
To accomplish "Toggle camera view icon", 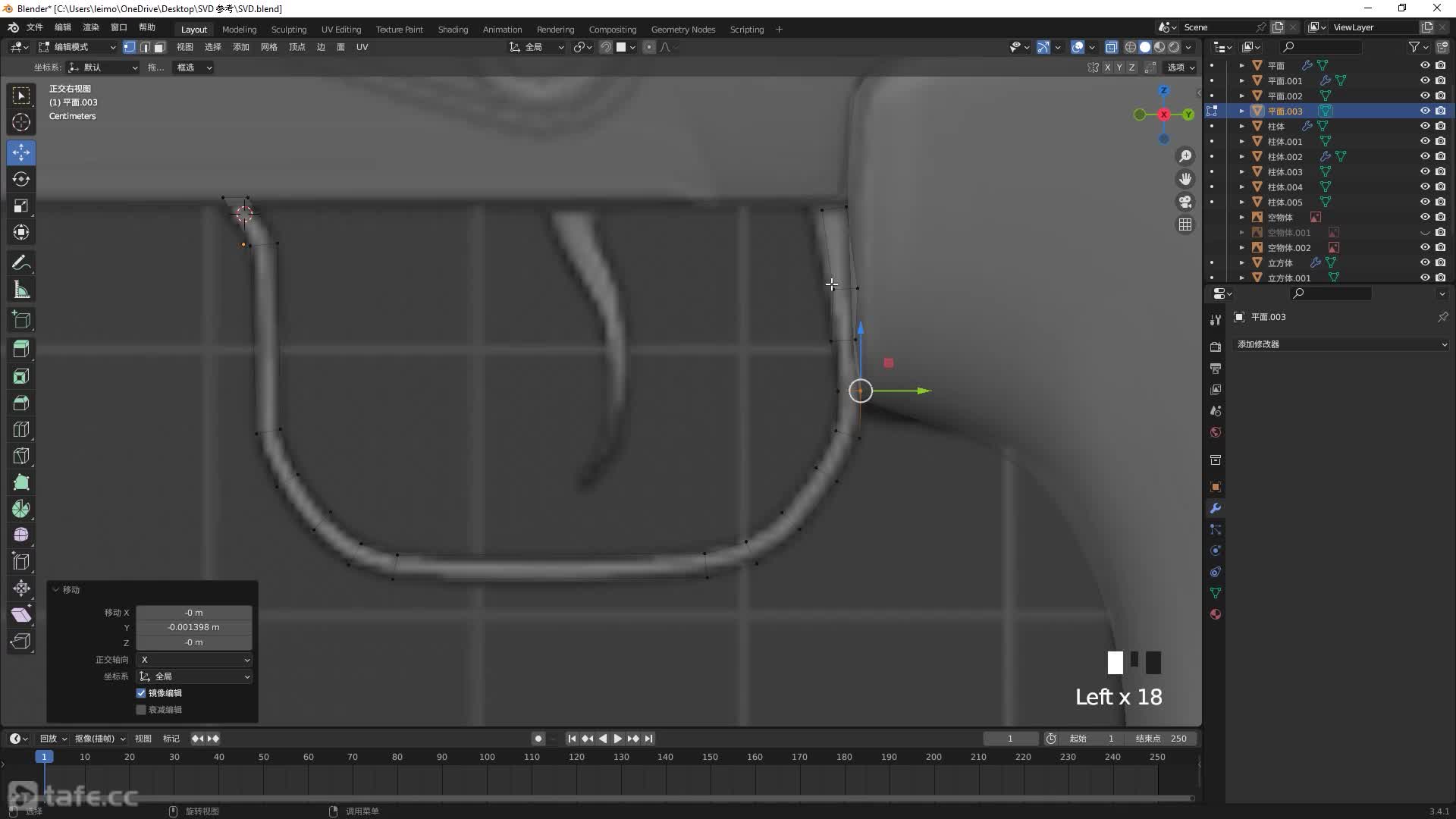I will [1185, 202].
